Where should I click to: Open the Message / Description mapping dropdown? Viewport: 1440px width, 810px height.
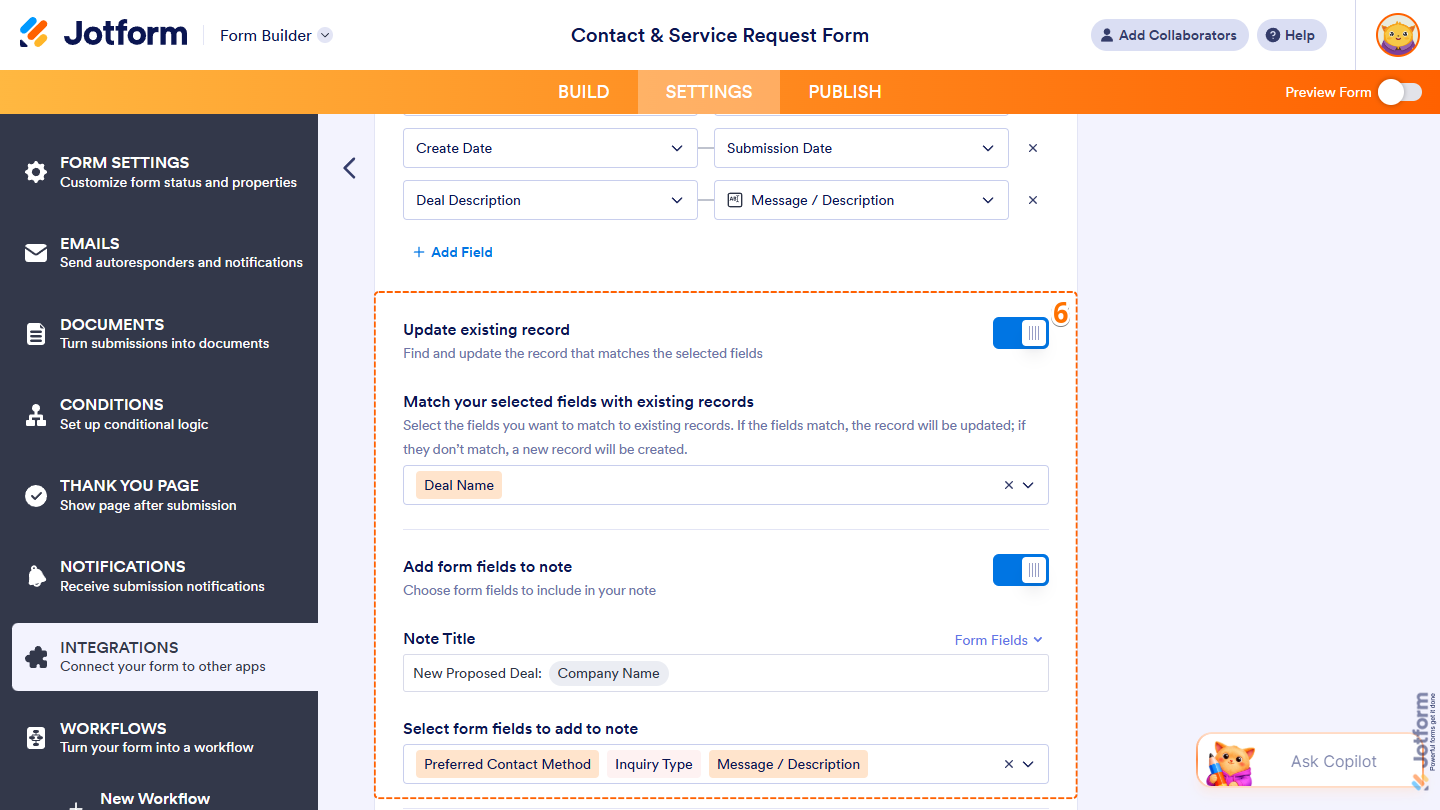coord(861,200)
